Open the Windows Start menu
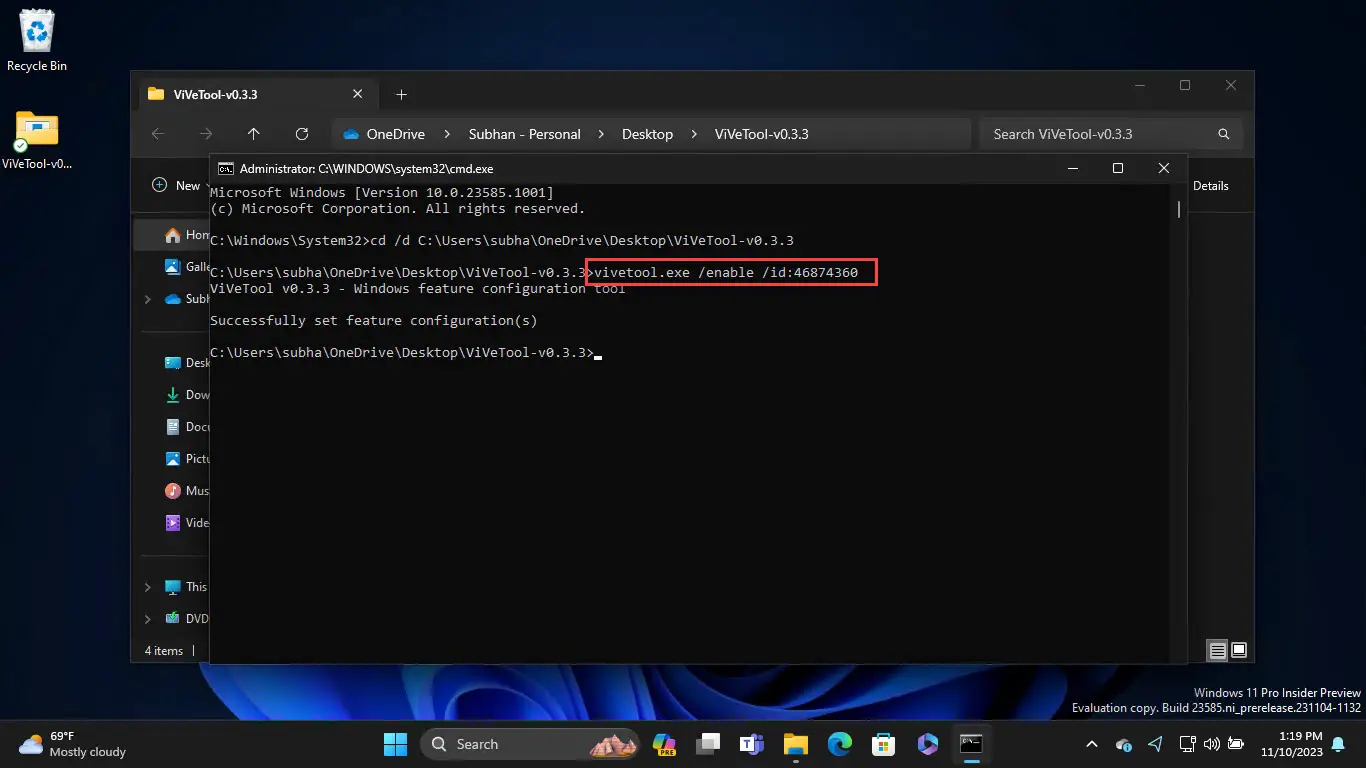This screenshot has width=1366, height=768. coord(396,744)
